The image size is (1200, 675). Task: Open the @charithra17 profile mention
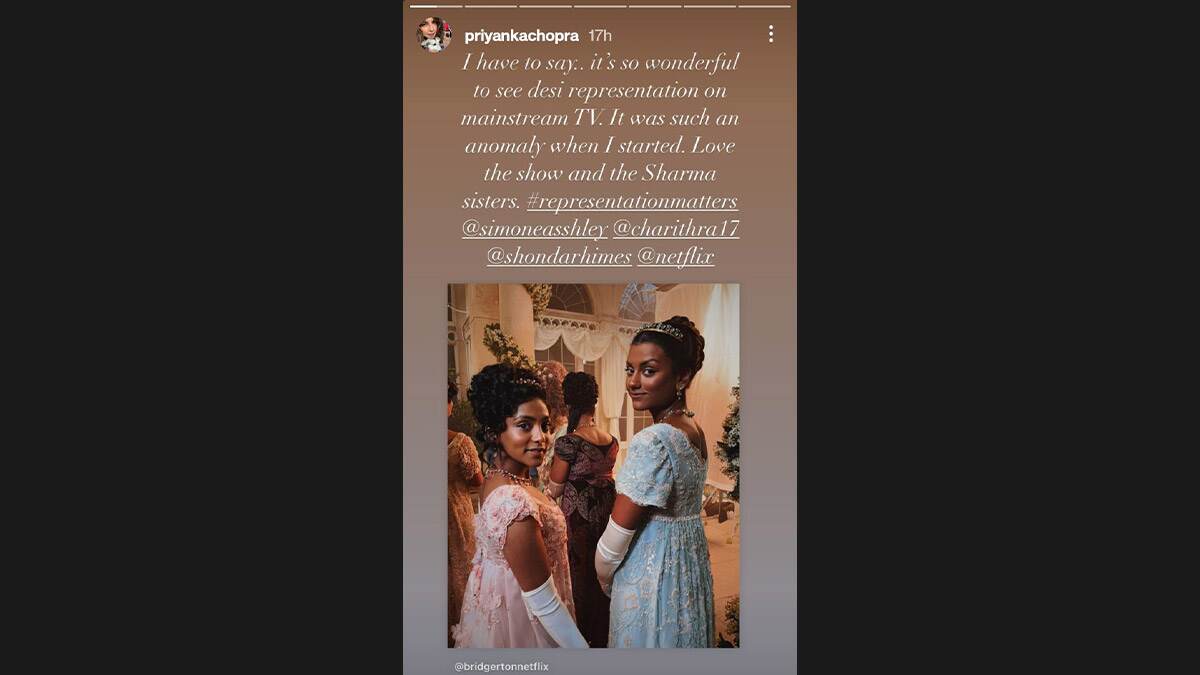pos(676,229)
